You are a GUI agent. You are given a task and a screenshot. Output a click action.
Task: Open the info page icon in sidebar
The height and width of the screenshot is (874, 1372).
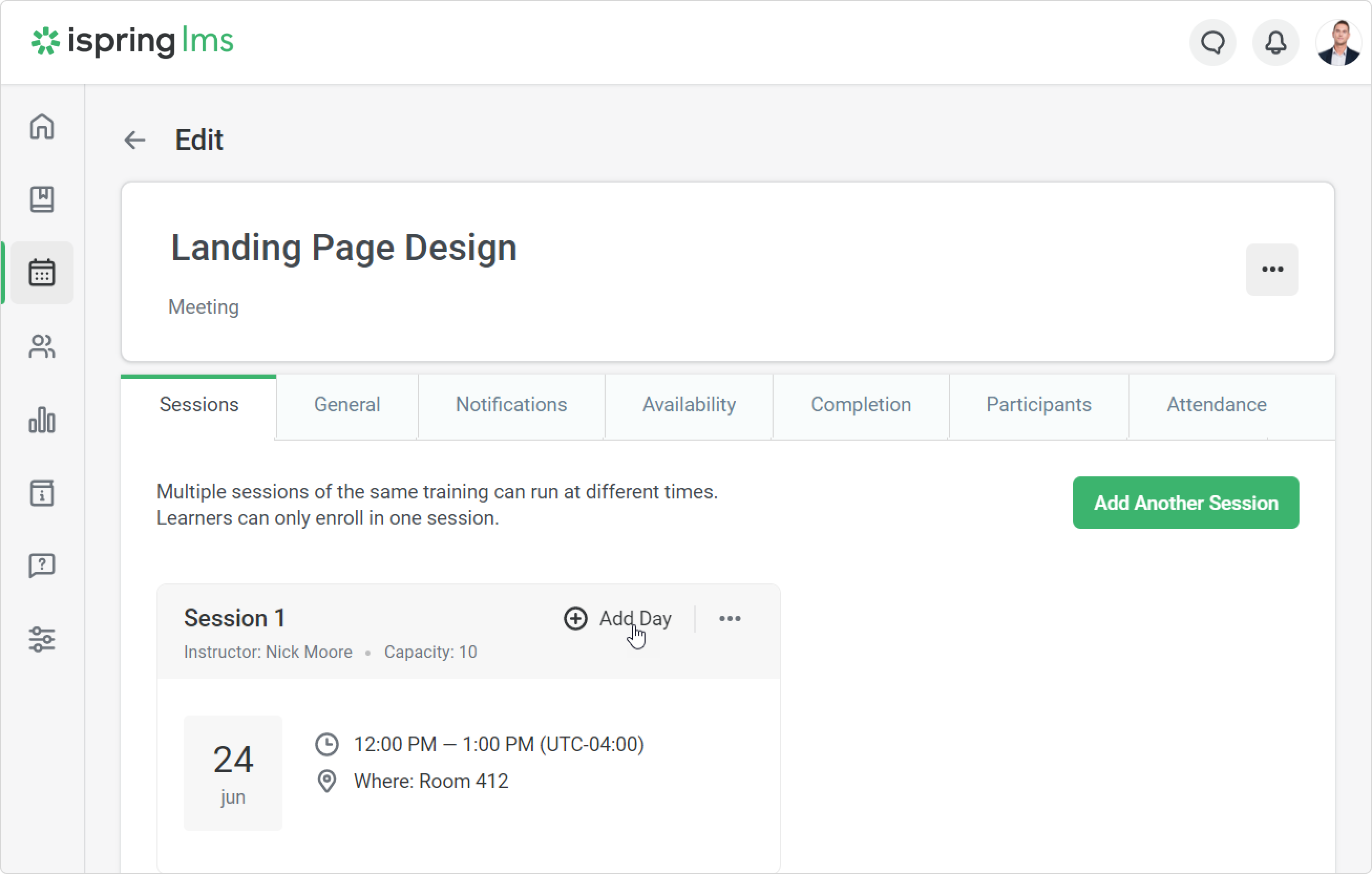point(41,493)
